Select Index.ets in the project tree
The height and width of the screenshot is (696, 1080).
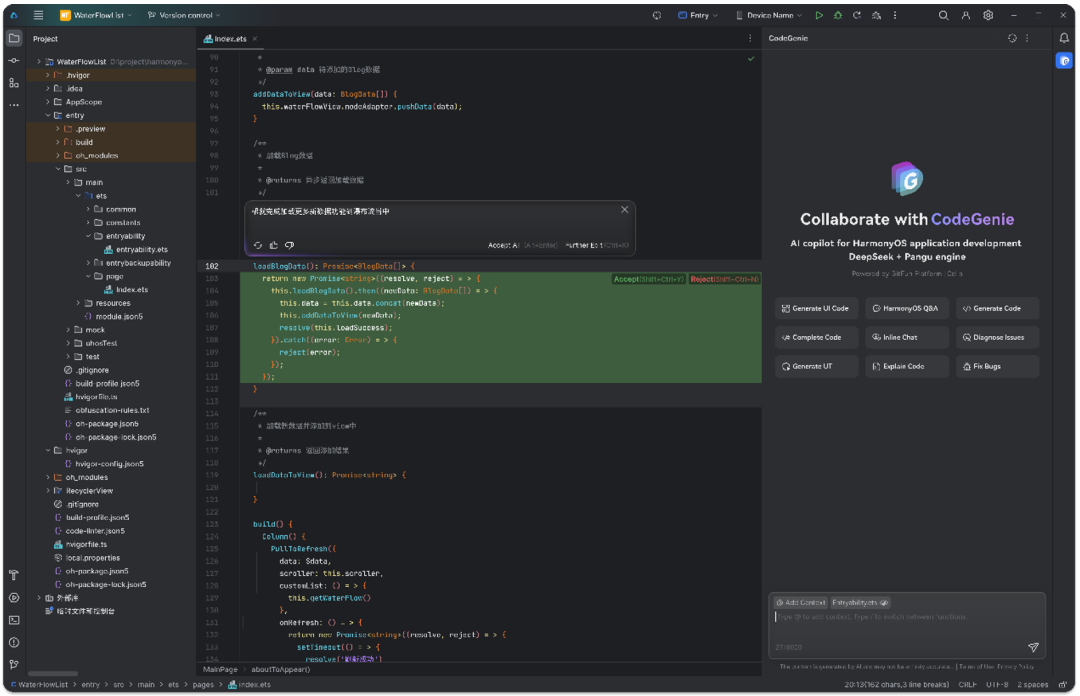126,290
